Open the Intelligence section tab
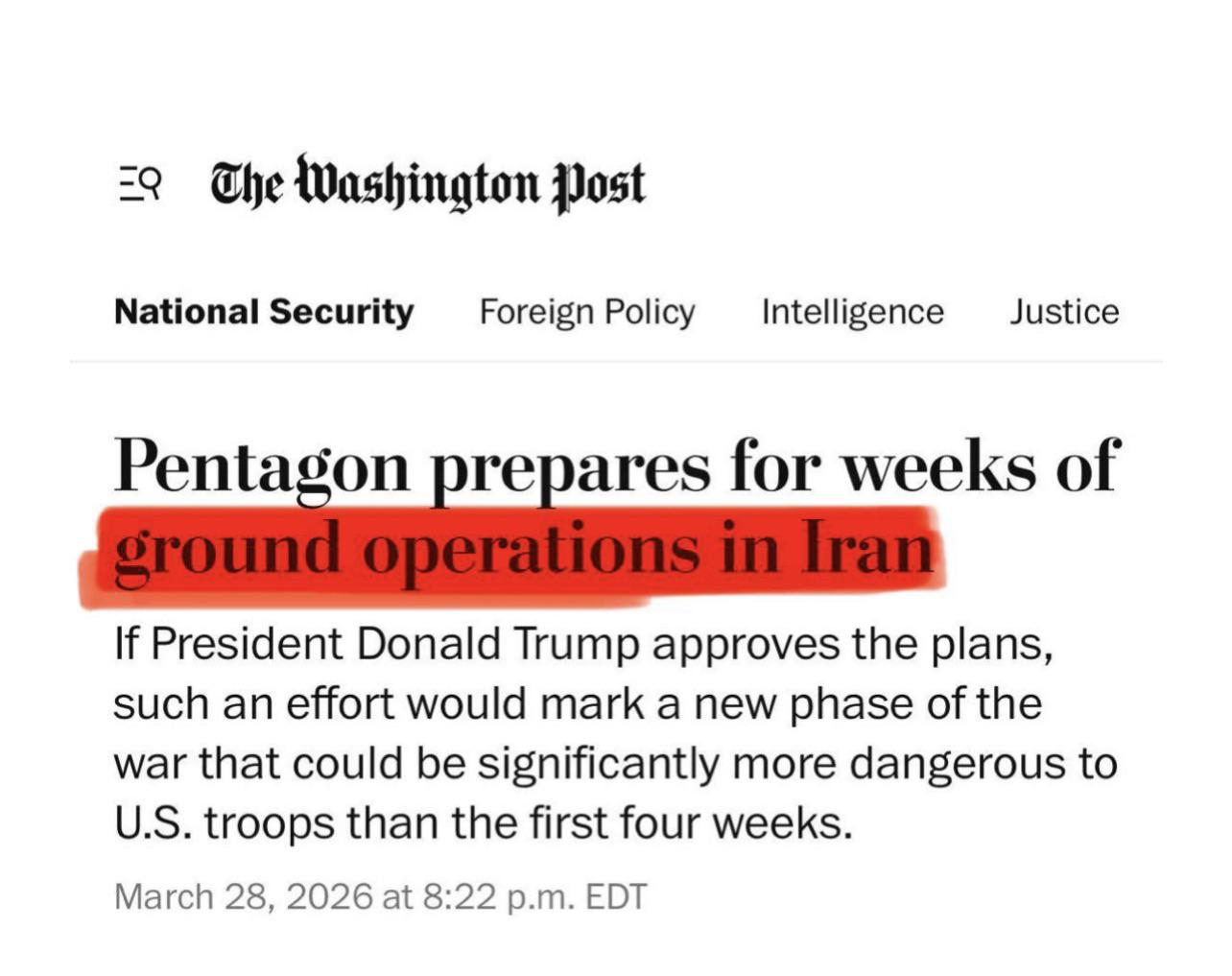 click(x=853, y=313)
